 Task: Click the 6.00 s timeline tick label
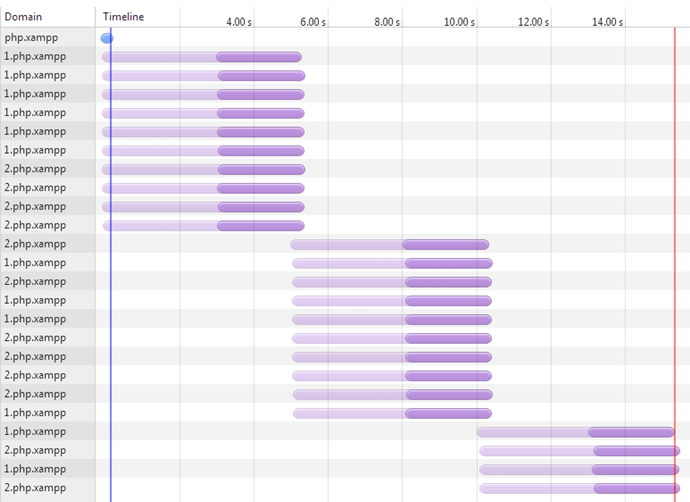[313, 22]
